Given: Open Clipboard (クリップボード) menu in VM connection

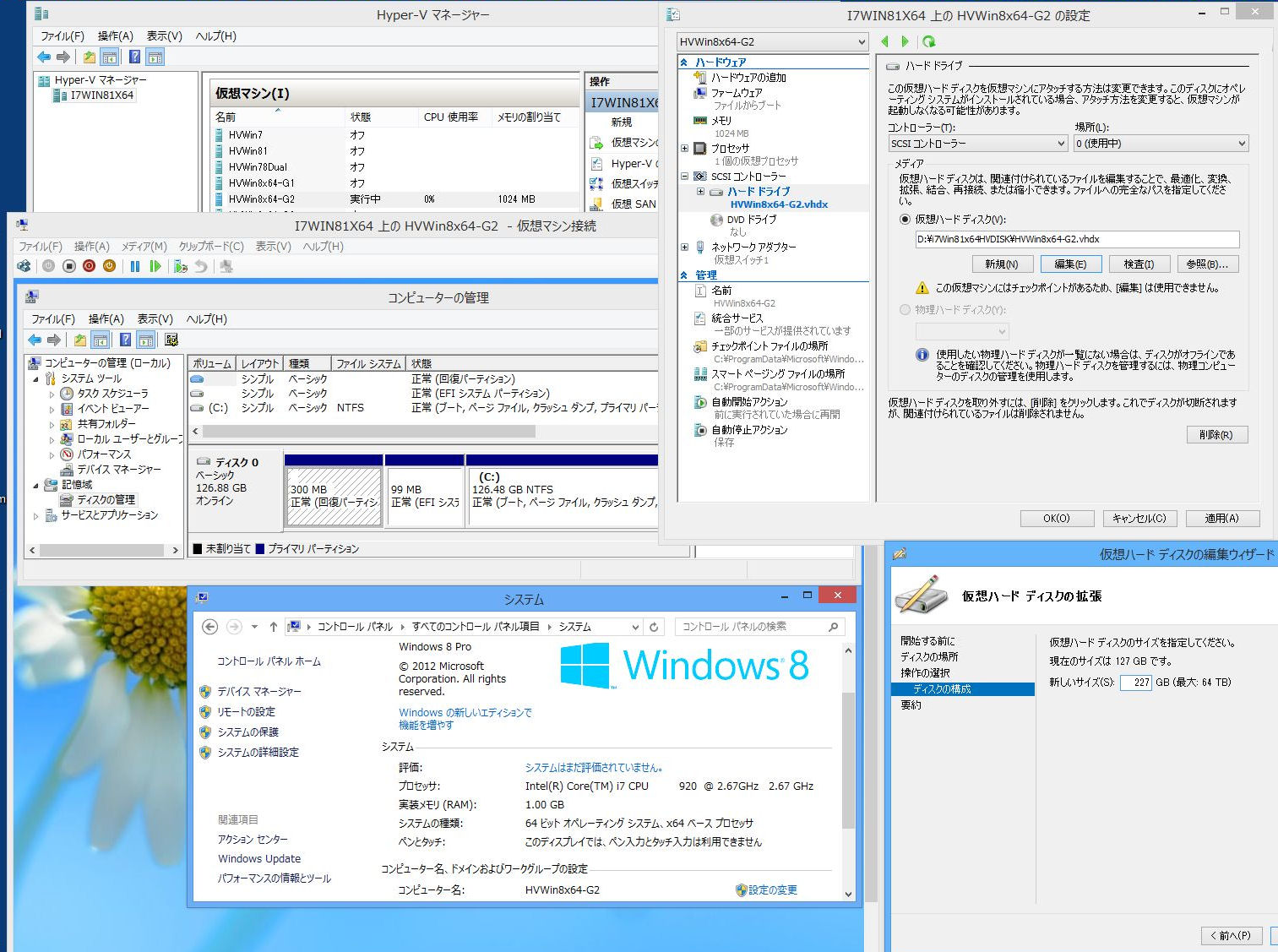Looking at the screenshot, I should (x=211, y=247).
